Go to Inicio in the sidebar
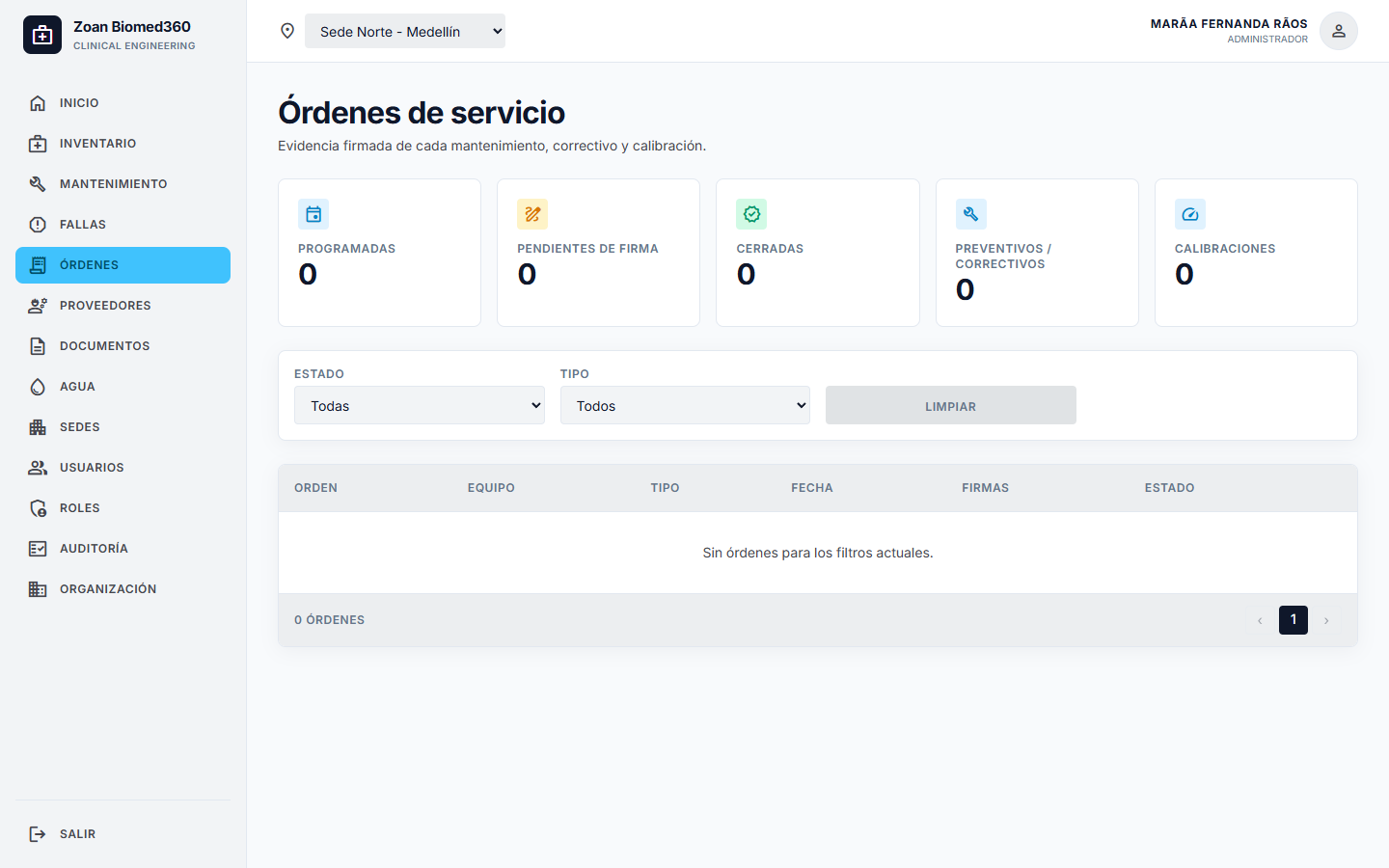This screenshot has height=868, width=1389. point(123,103)
